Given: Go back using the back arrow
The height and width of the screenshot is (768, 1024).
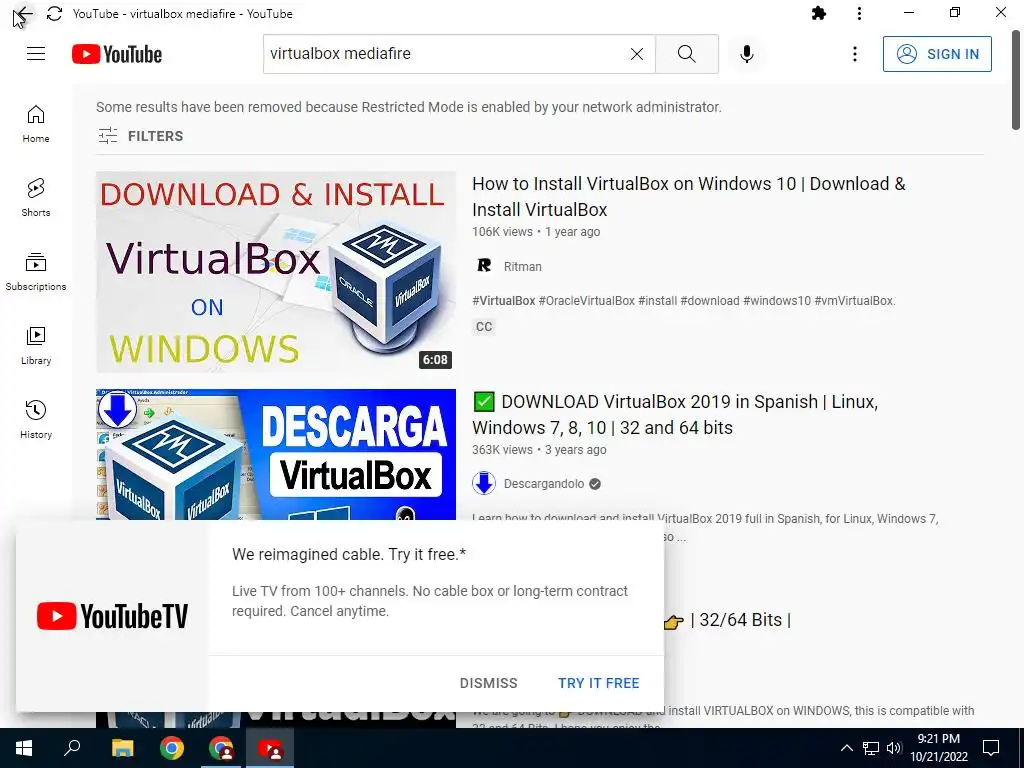Looking at the screenshot, I should pos(23,14).
